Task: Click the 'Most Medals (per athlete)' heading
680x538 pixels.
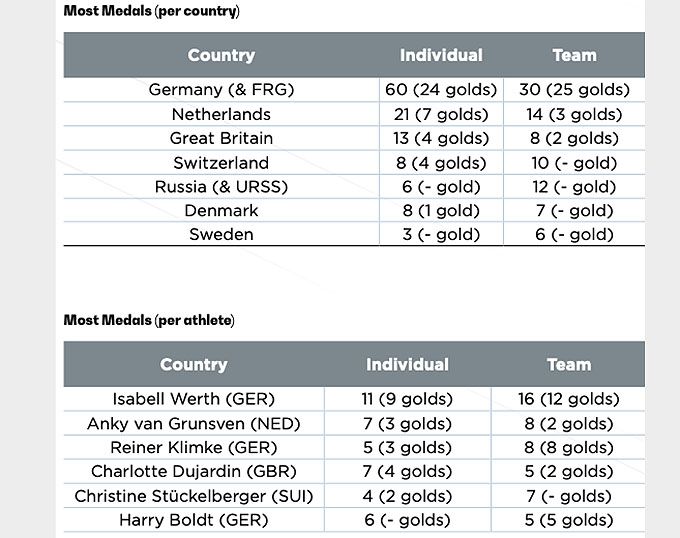Action: coord(149,320)
